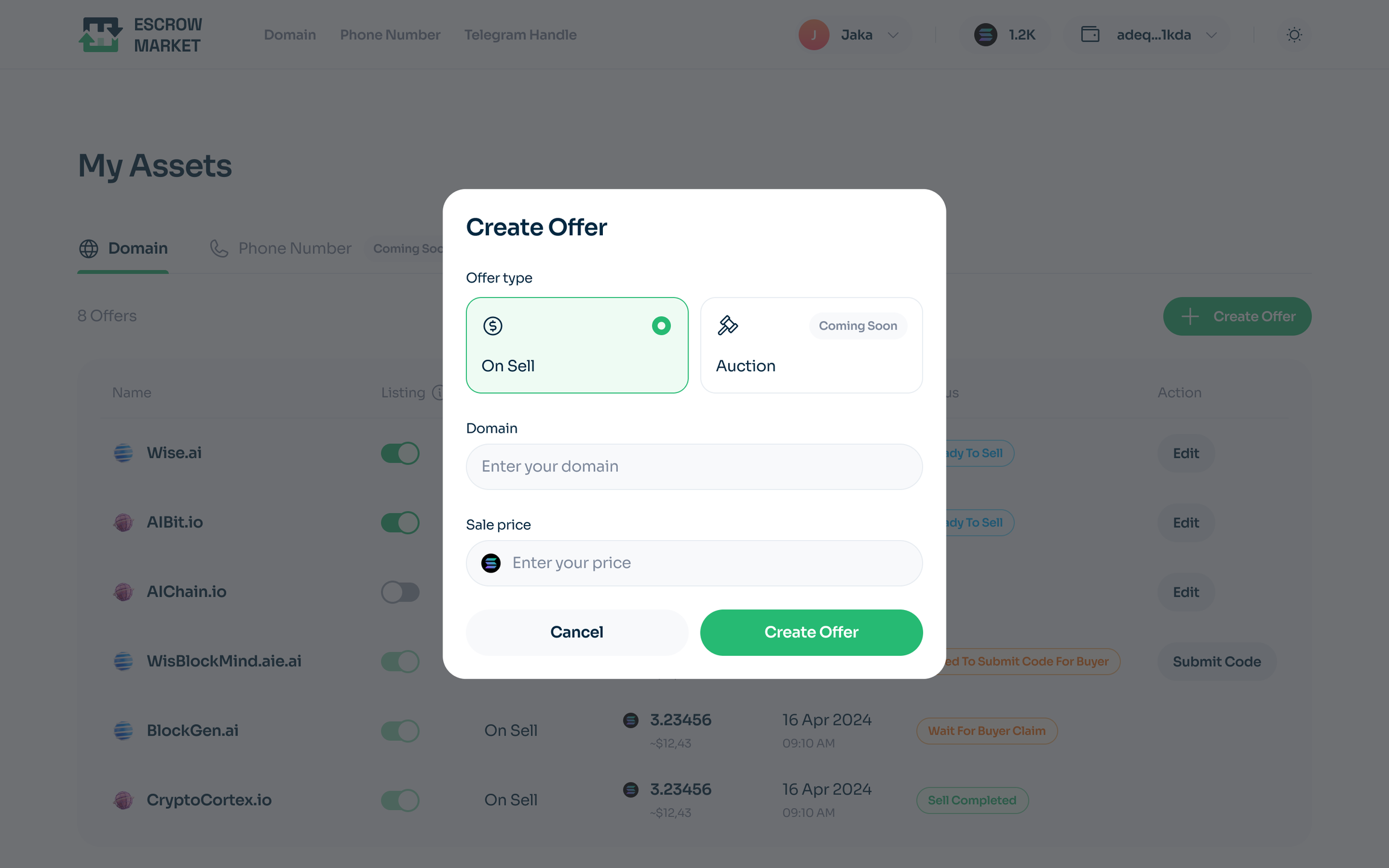Select the On Sell radio button
Image resolution: width=1389 pixels, height=868 pixels.
pyautogui.click(x=661, y=326)
